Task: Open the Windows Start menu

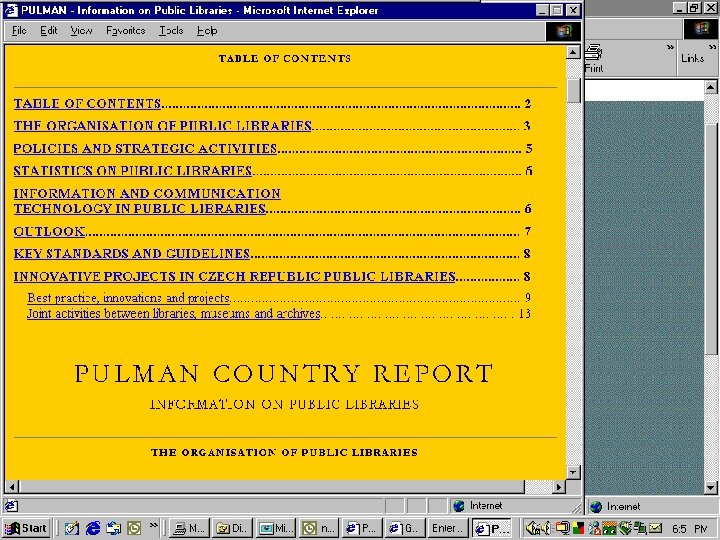Action: 26,528
